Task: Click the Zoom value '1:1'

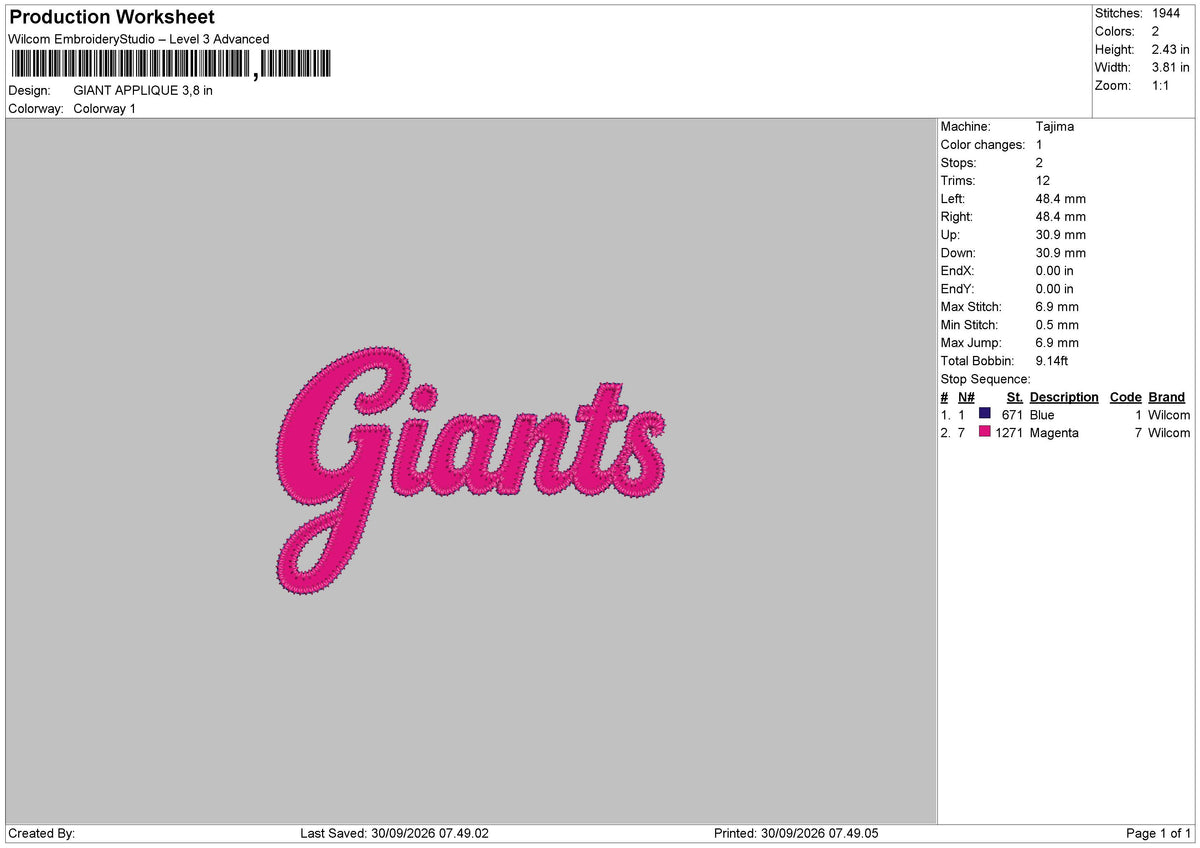Action: click(x=1162, y=85)
